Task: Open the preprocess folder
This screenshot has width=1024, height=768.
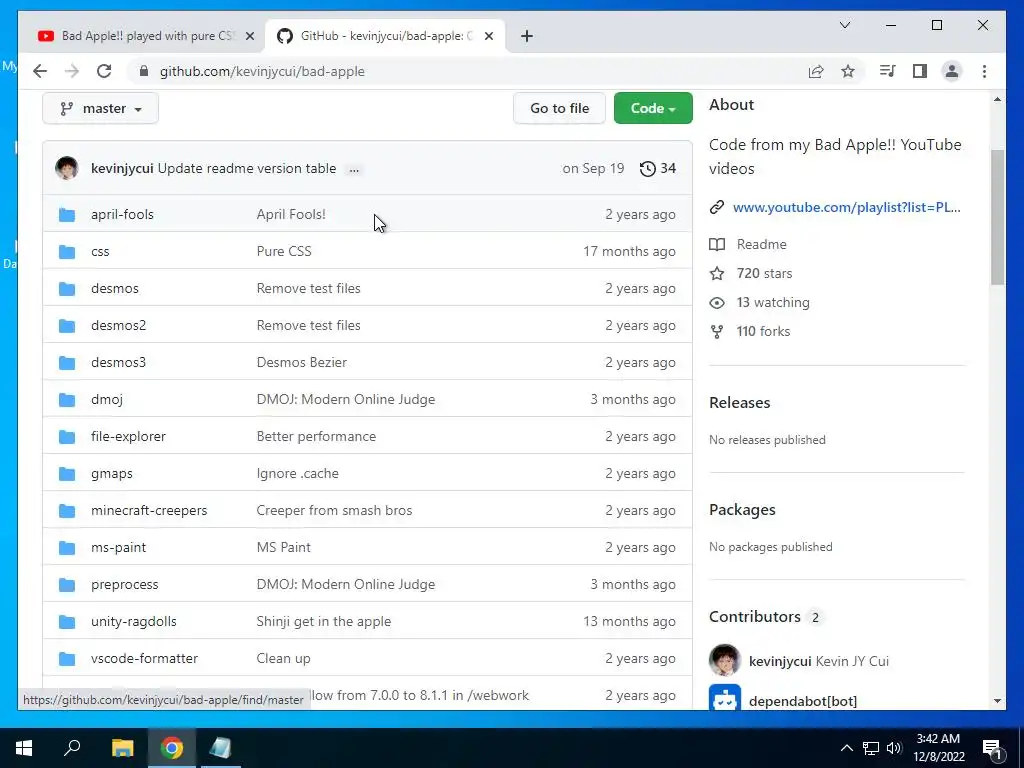Action: (x=124, y=584)
